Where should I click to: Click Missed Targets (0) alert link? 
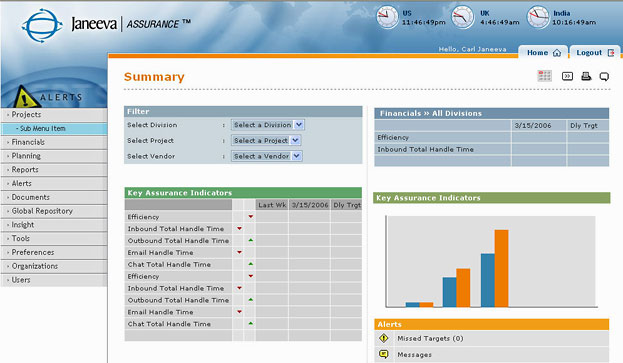click(x=430, y=338)
